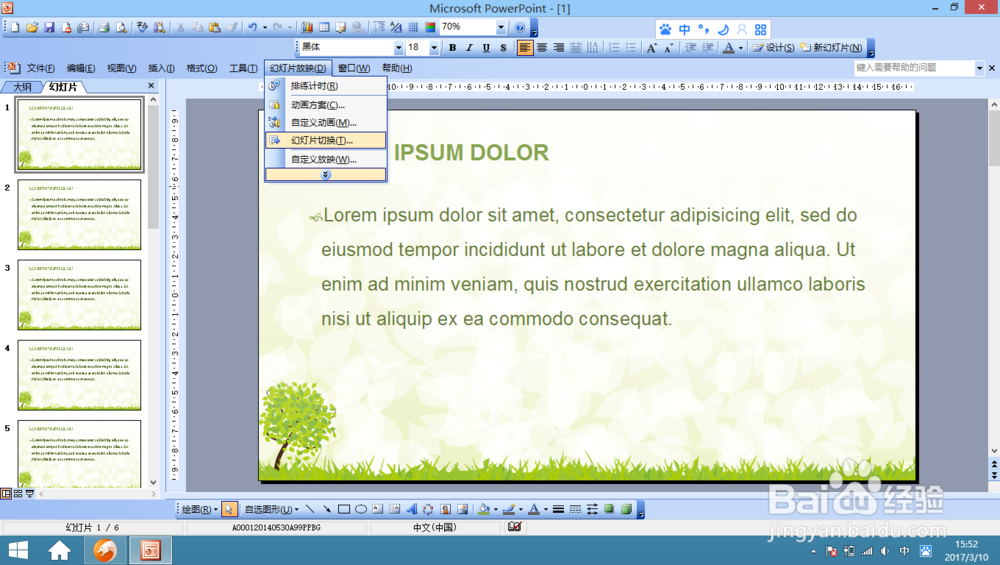
Task: Open the Windows Start button
Action: coord(18,550)
